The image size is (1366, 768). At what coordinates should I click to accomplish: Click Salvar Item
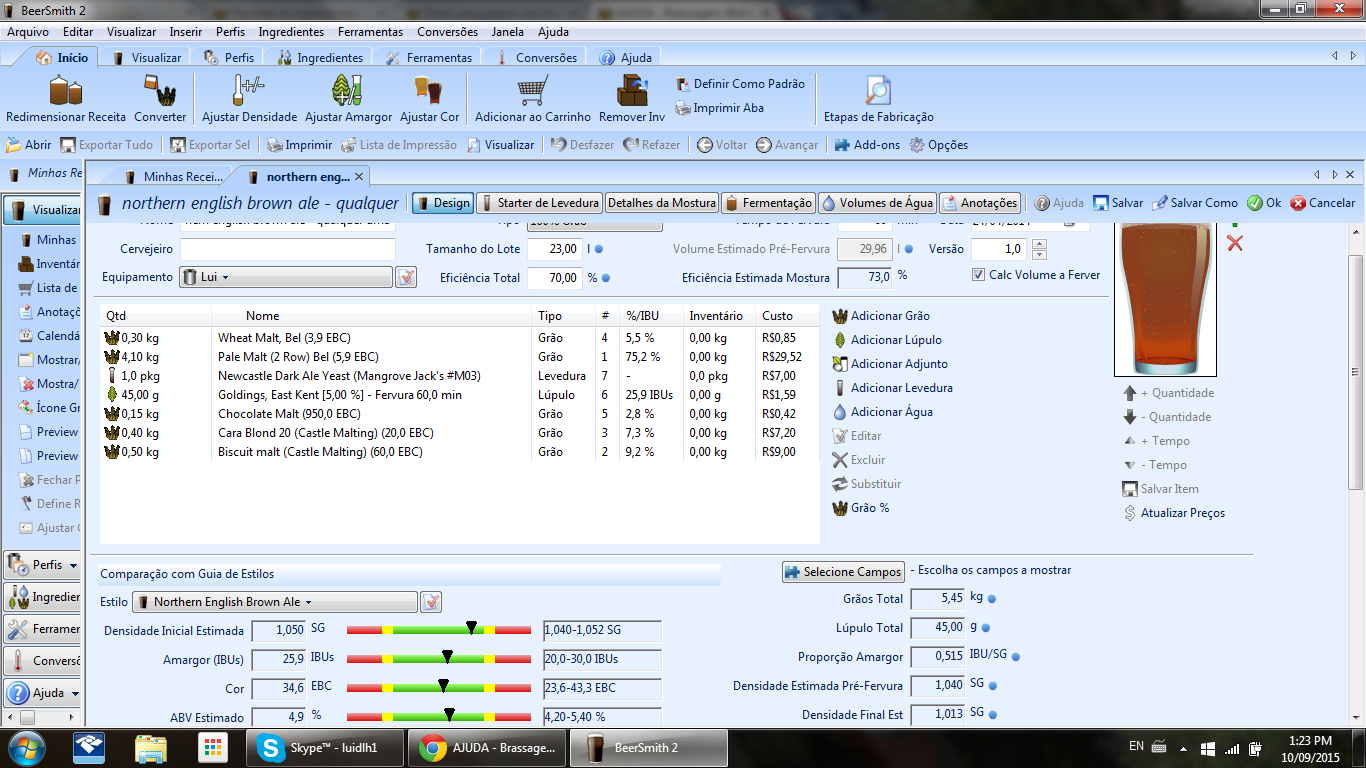pos(1160,489)
